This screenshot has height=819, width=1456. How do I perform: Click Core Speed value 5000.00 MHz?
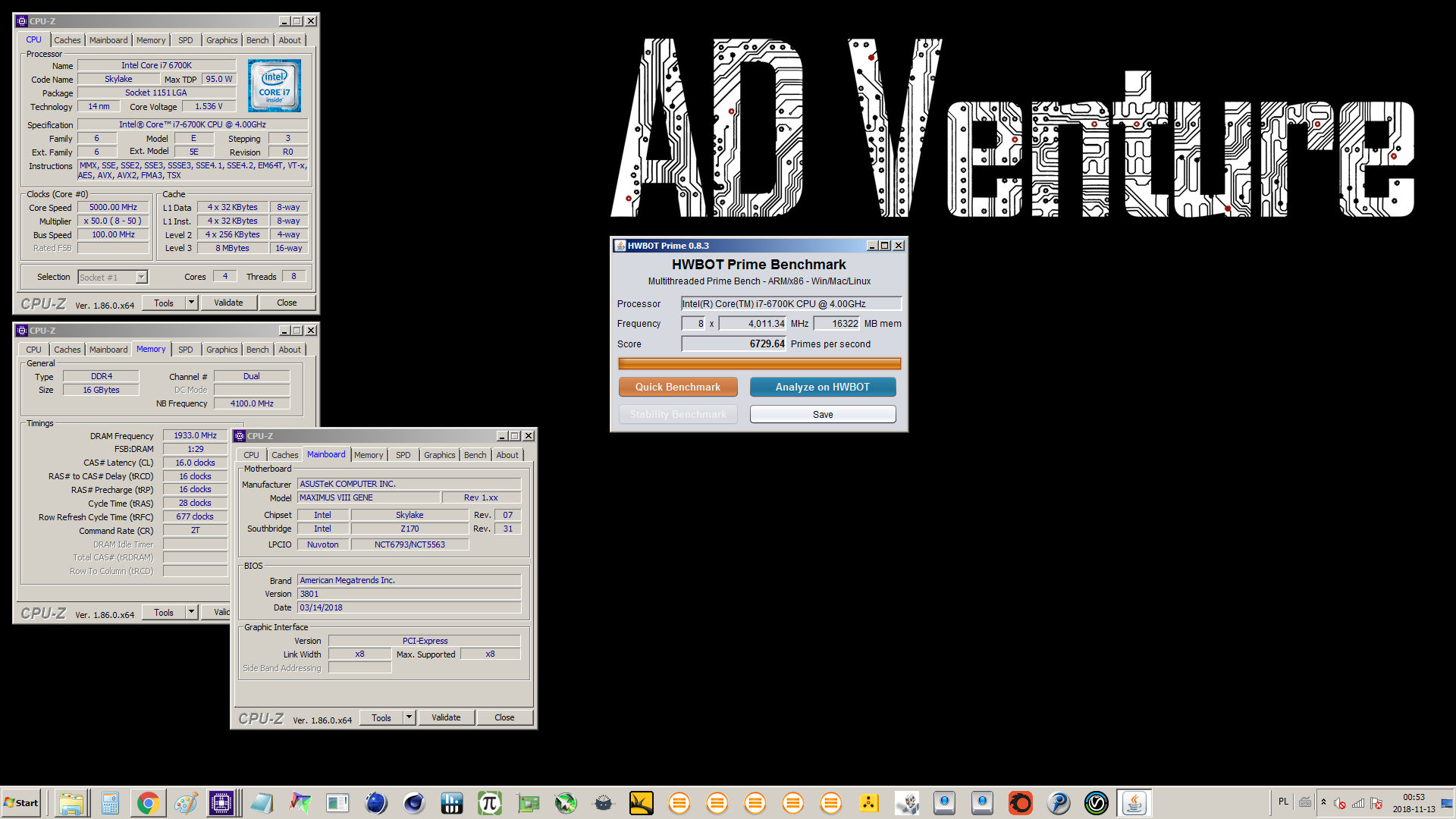(x=113, y=207)
